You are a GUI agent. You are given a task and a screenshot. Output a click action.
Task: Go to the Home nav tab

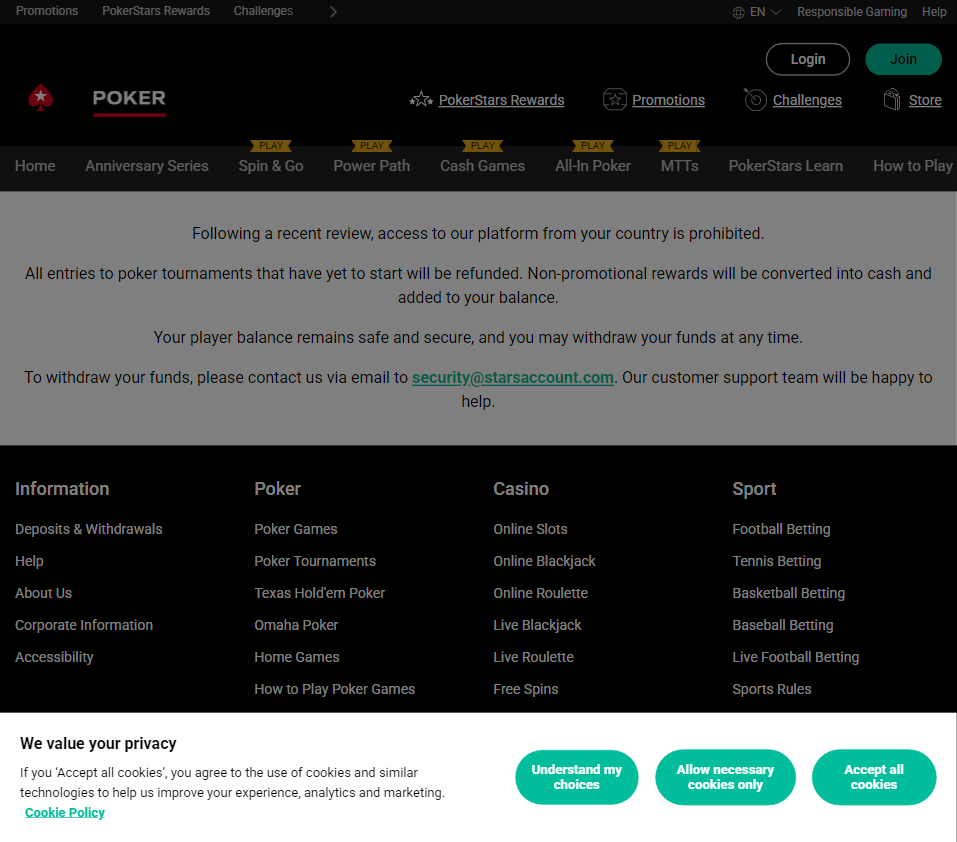(x=35, y=166)
